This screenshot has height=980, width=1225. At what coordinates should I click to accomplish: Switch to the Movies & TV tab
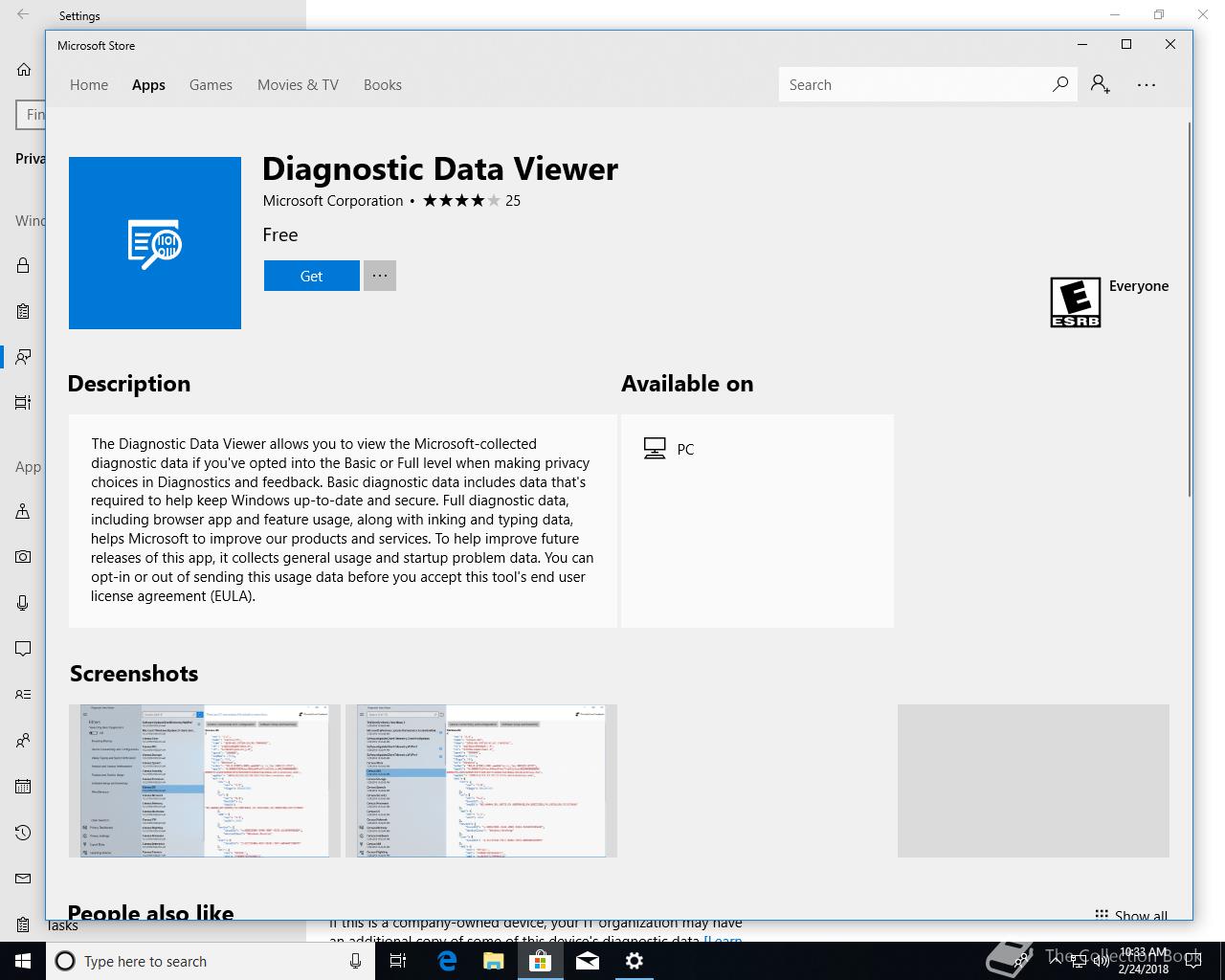(298, 84)
